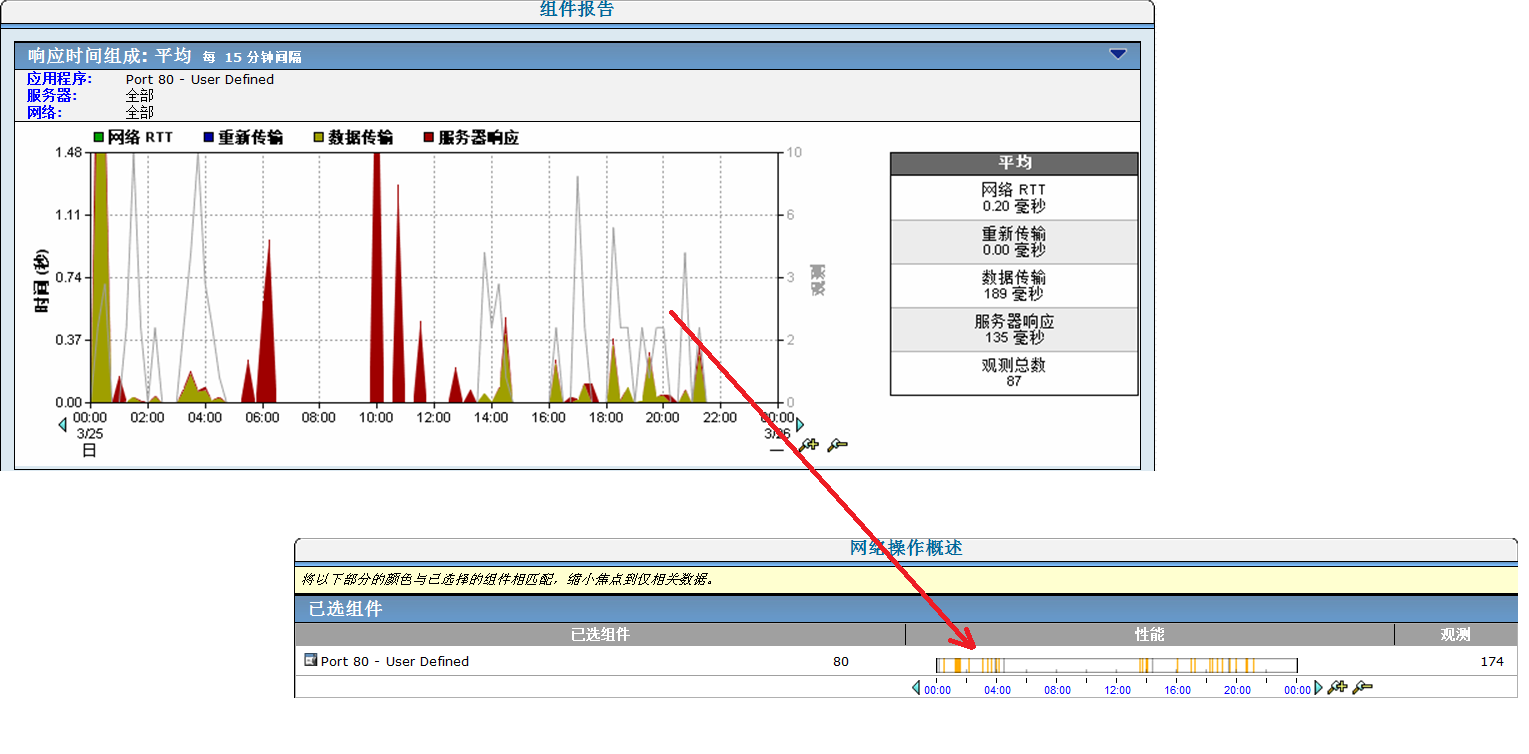Click the 日 day label below the chart

click(89, 451)
